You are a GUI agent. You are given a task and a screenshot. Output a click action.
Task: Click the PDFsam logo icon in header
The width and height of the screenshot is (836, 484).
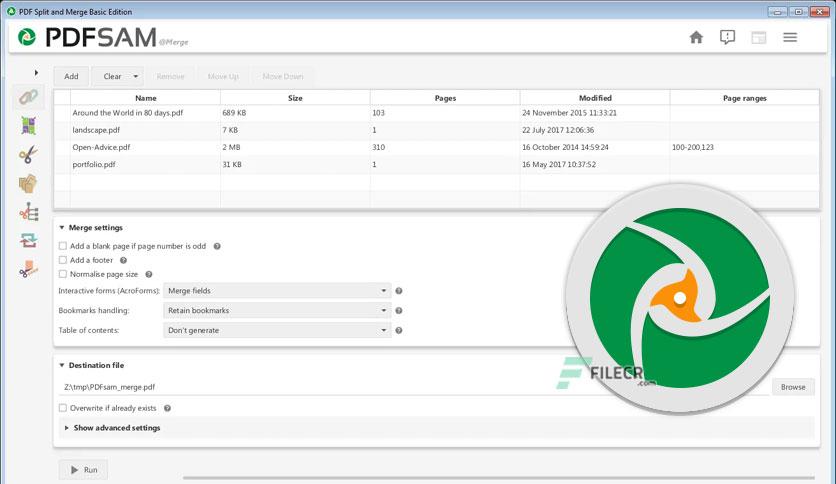coord(27,37)
